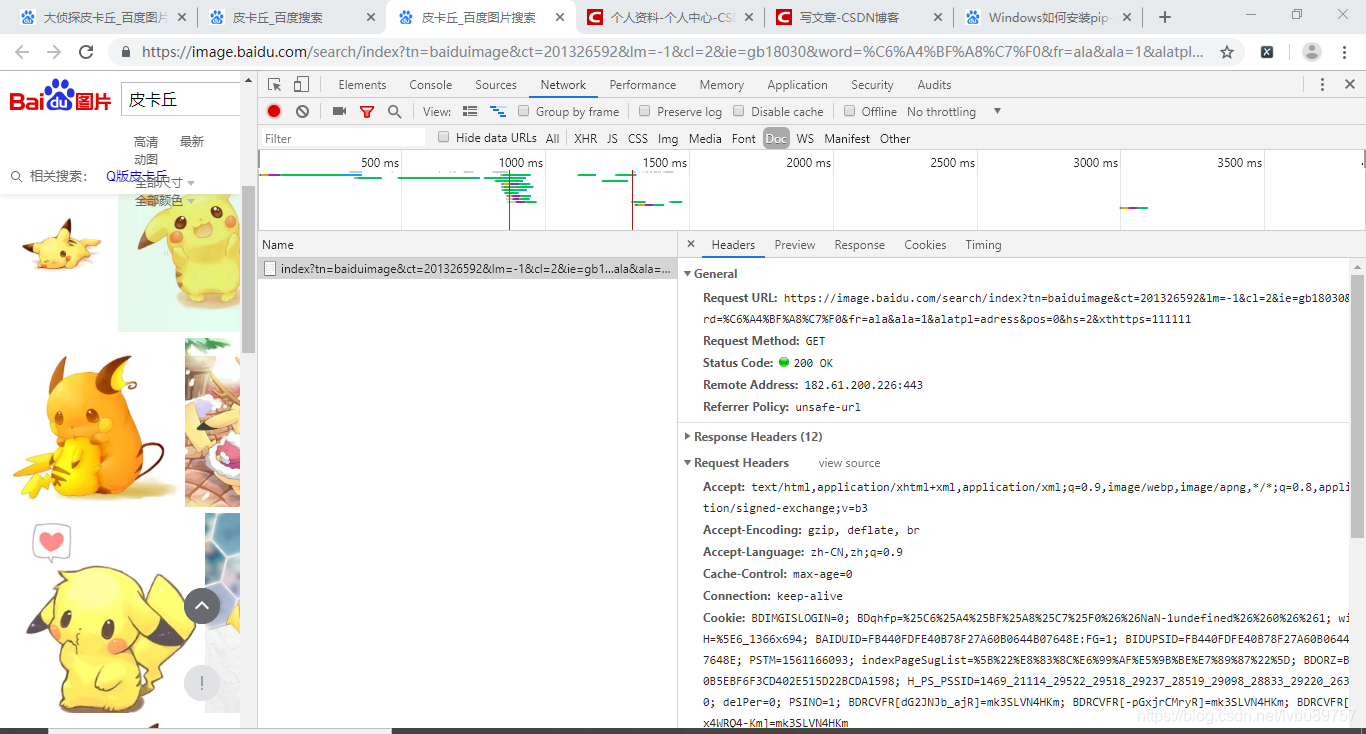Open the Timing tab
This screenshot has height=734, width=1366.
pos(983,244)
